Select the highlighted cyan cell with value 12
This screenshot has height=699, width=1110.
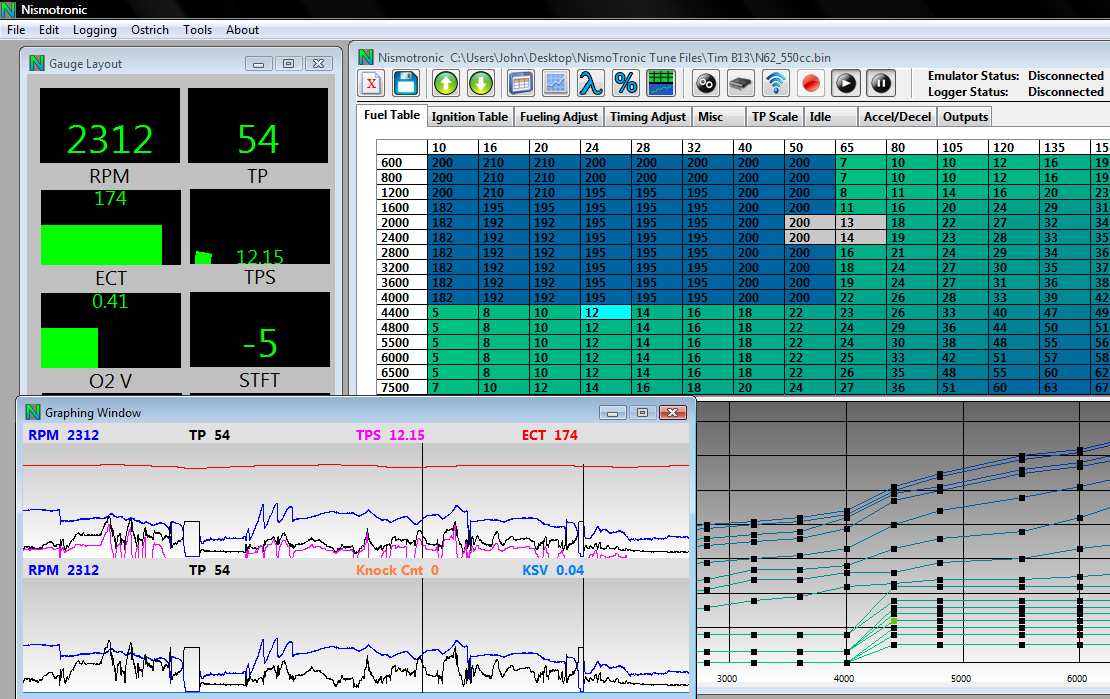(606, 312)
